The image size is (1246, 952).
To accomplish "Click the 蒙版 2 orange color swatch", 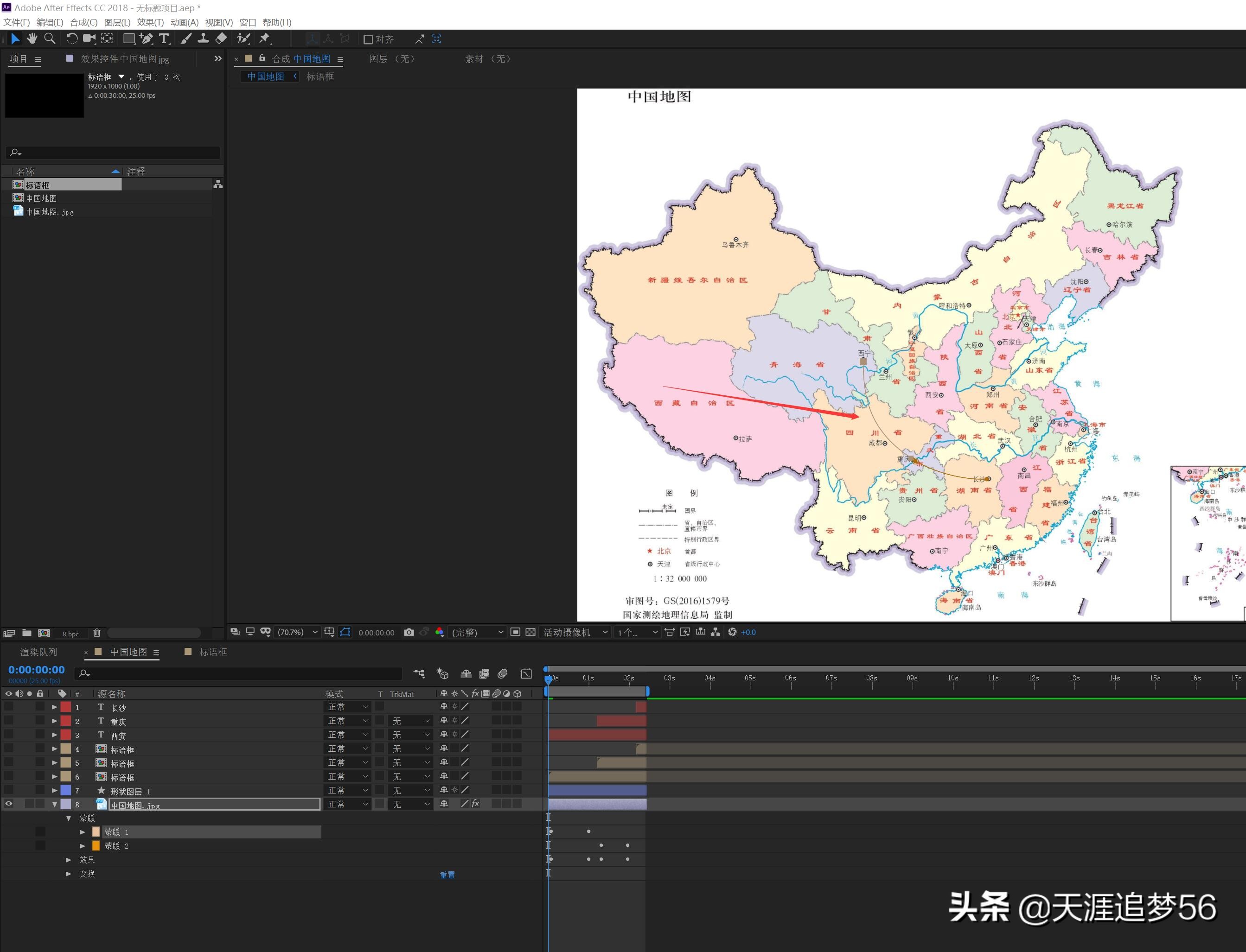I will pyautogui.click(x=96, y=846).
